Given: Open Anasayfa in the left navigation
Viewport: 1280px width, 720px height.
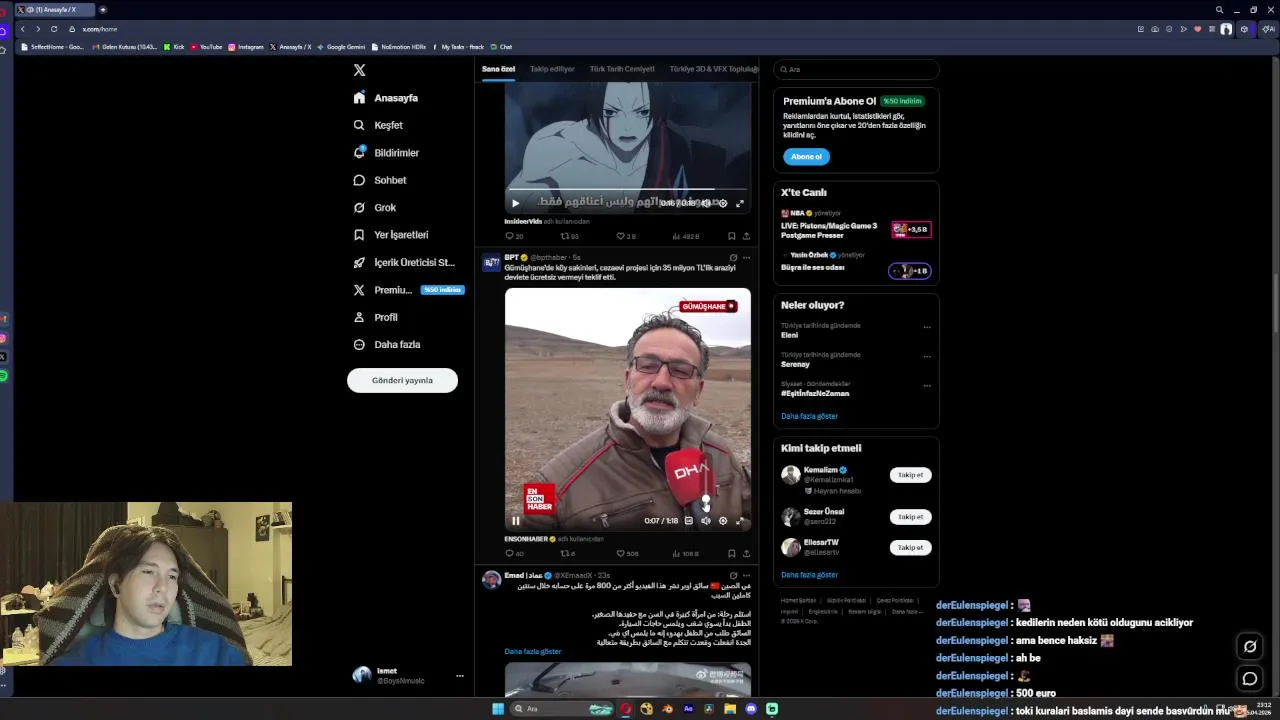Looking at the screenshot, I should tap(386, 98).
